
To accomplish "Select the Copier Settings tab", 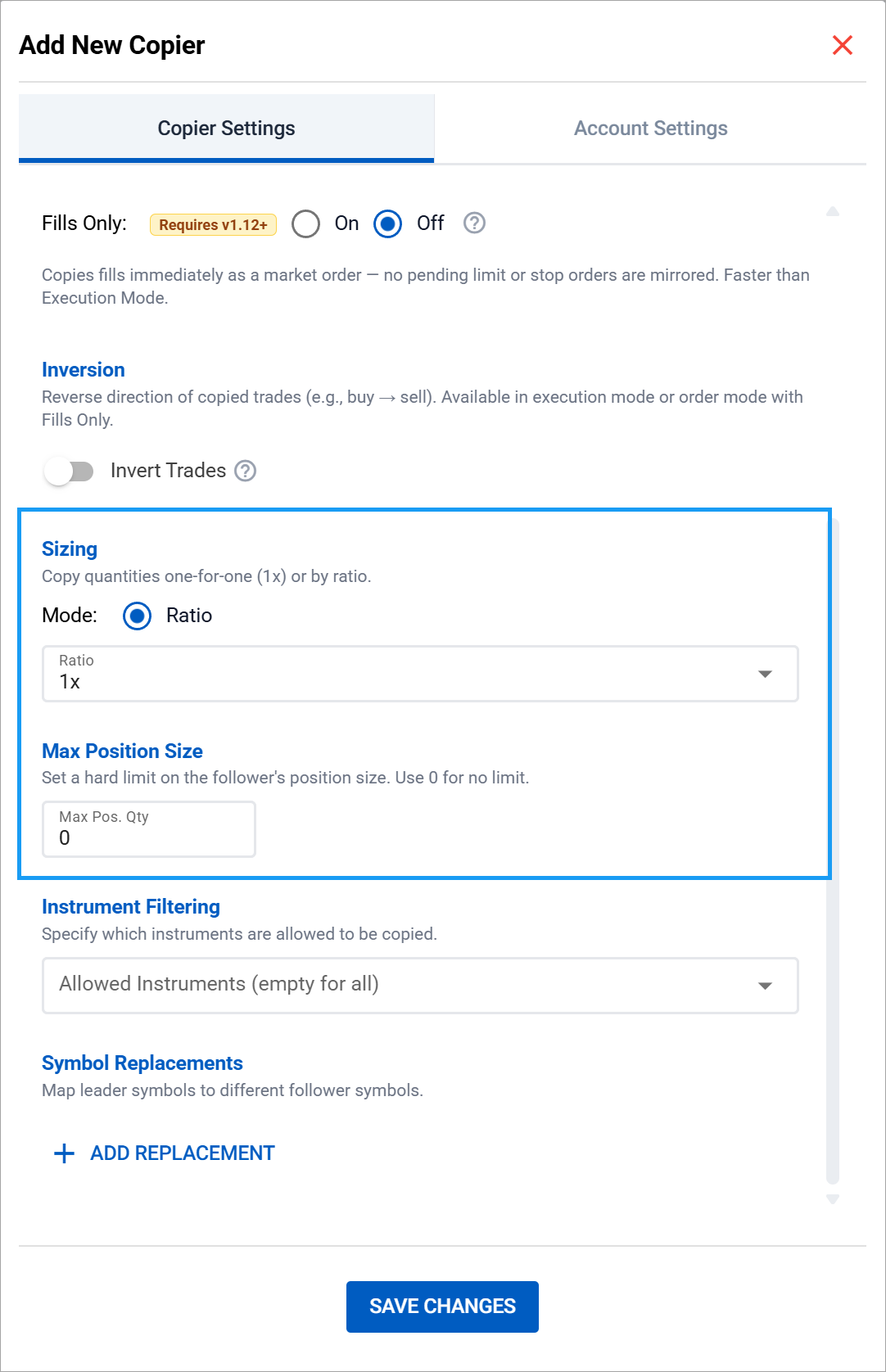I will coord(226,129).
